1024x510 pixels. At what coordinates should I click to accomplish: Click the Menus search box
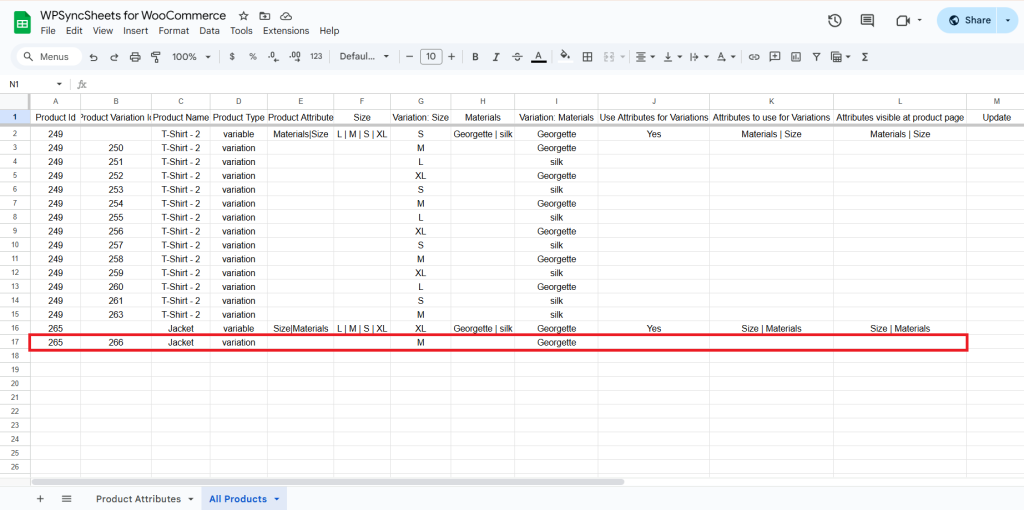(x=50, y=57)
